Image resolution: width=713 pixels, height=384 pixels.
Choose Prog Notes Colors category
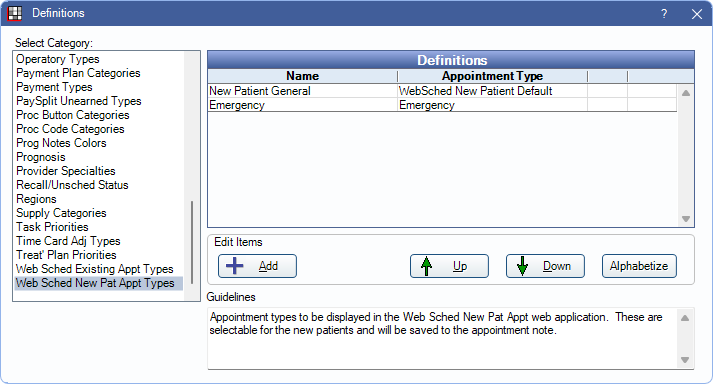[61, 143]
